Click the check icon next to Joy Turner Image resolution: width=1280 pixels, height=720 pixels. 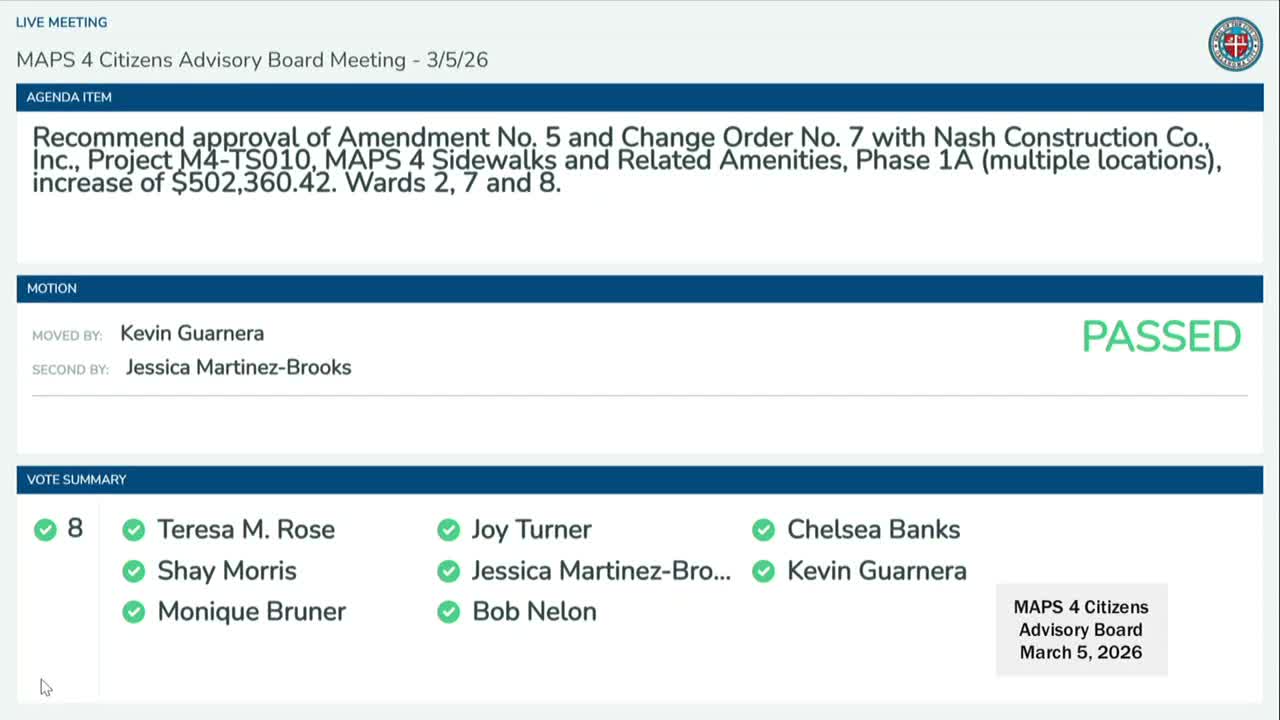coord(448,530)
